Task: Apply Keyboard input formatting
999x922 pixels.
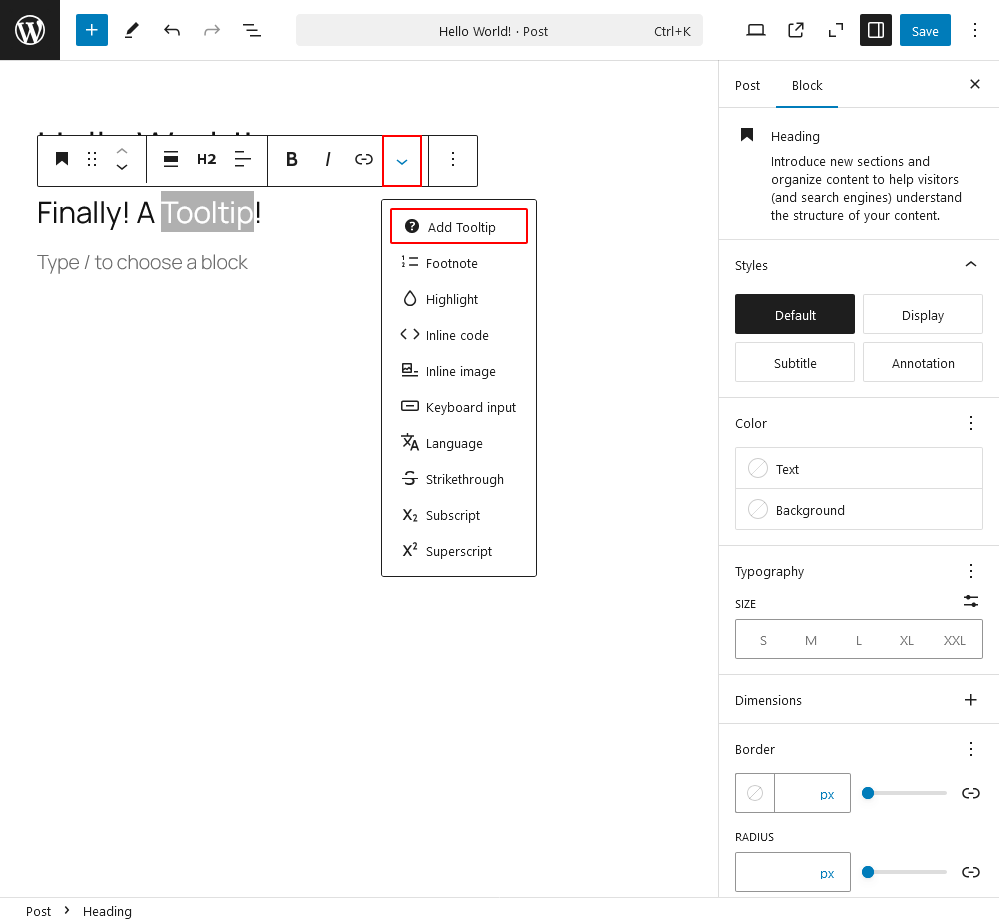Action: tap(459, 407)
